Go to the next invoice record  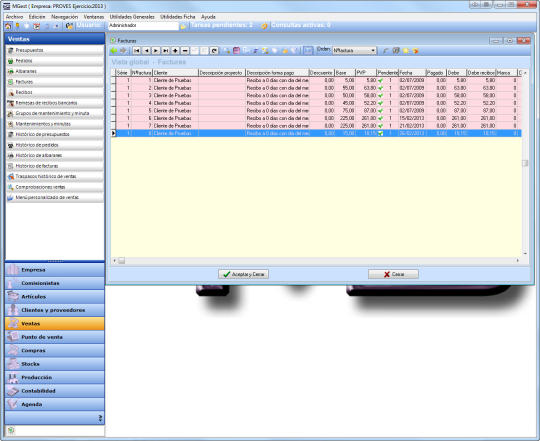click(156, 51)
